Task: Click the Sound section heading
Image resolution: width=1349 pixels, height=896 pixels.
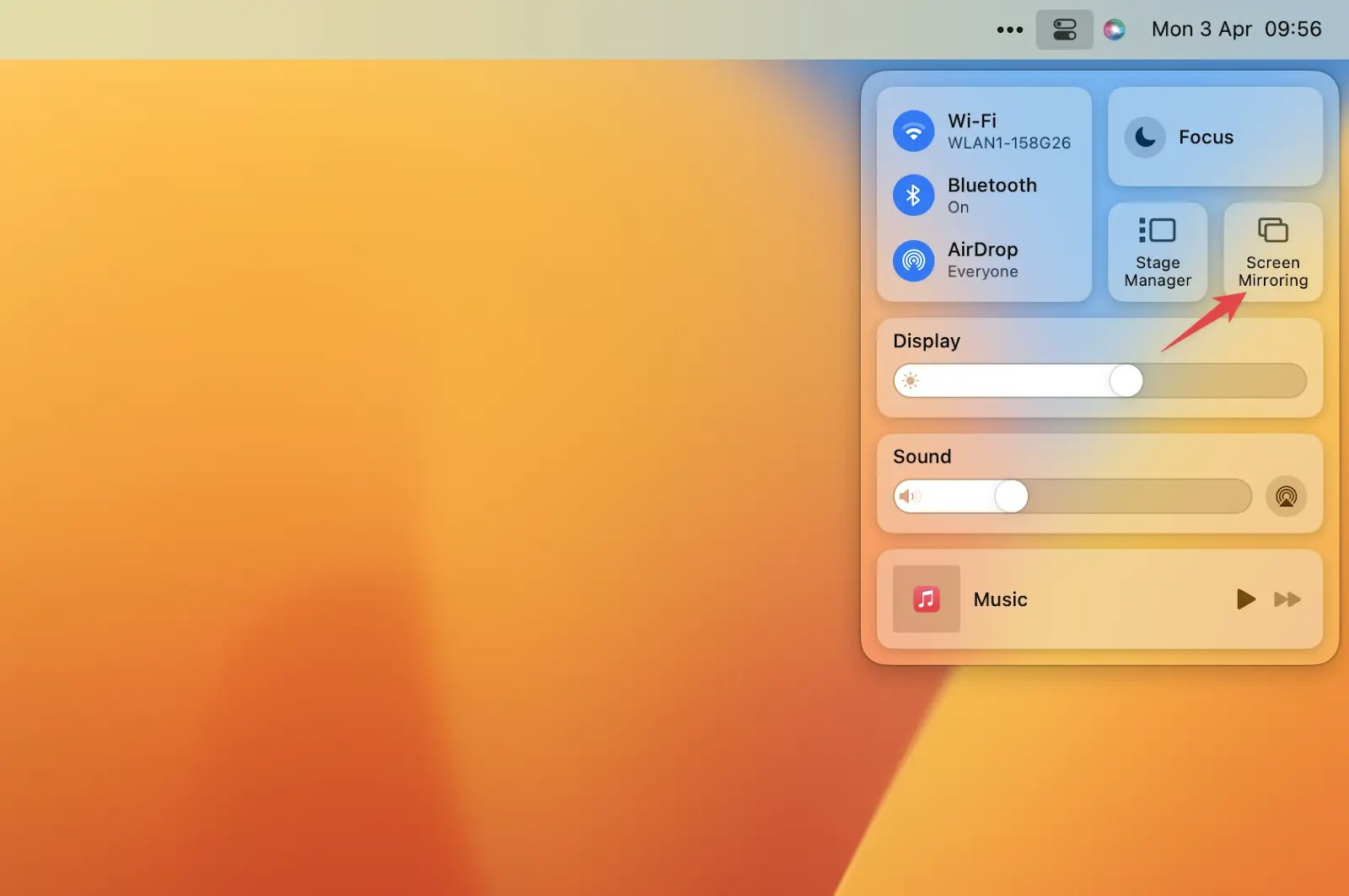Action: pyautogui.click(x=922, y=457)
